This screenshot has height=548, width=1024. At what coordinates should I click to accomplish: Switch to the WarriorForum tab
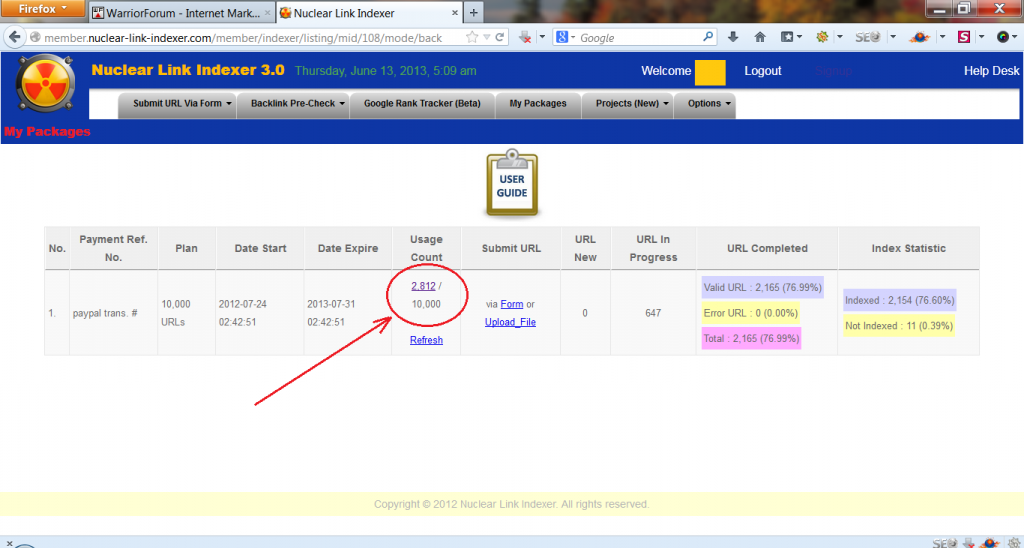182,12
